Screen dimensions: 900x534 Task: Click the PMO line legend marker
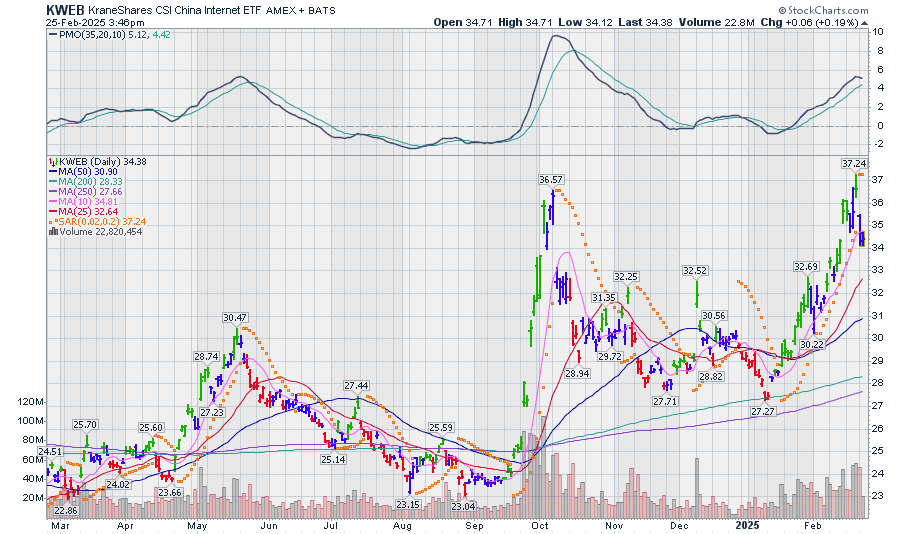(52, 34)
